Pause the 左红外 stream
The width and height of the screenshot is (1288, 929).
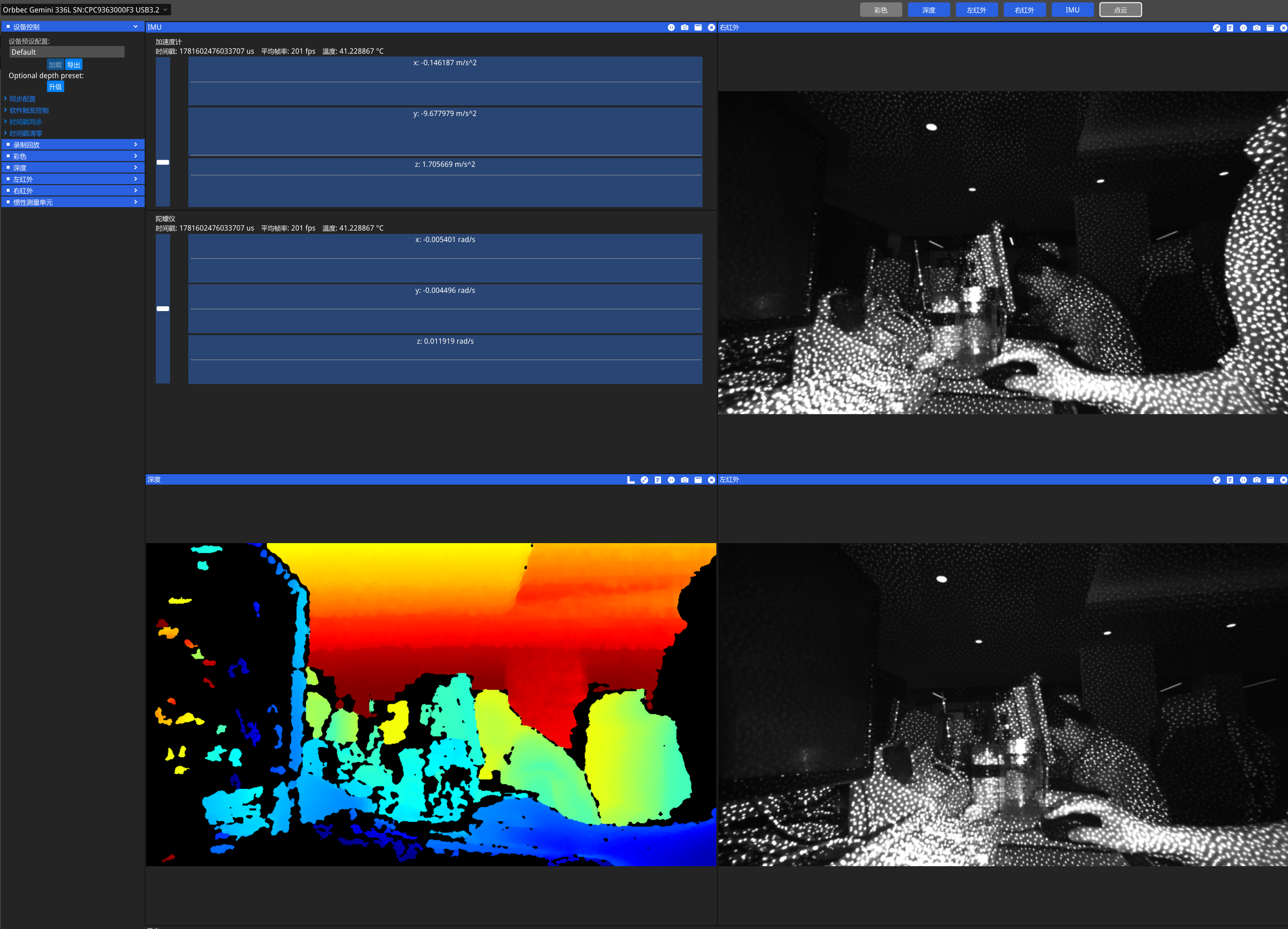1243,480
